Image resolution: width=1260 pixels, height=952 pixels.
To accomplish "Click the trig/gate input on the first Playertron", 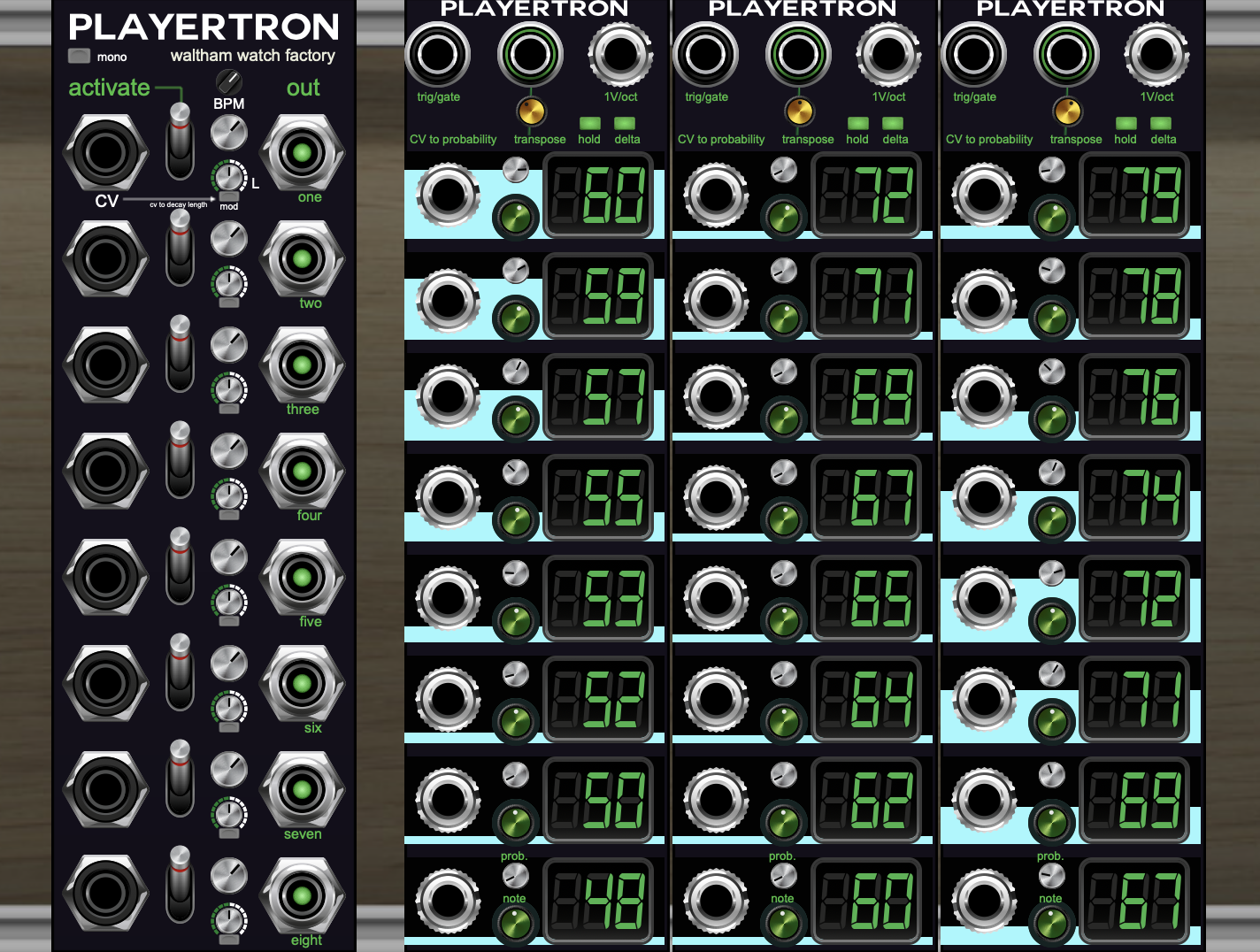I will 440,53.
